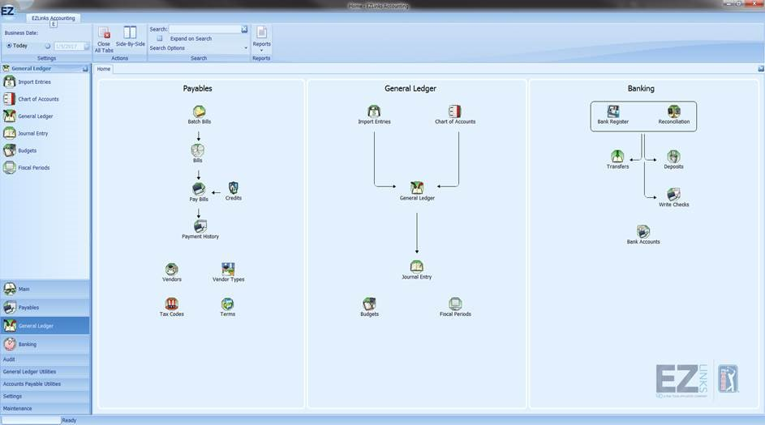Open Journal Entry in the center panel

click(x=417, y=270)
